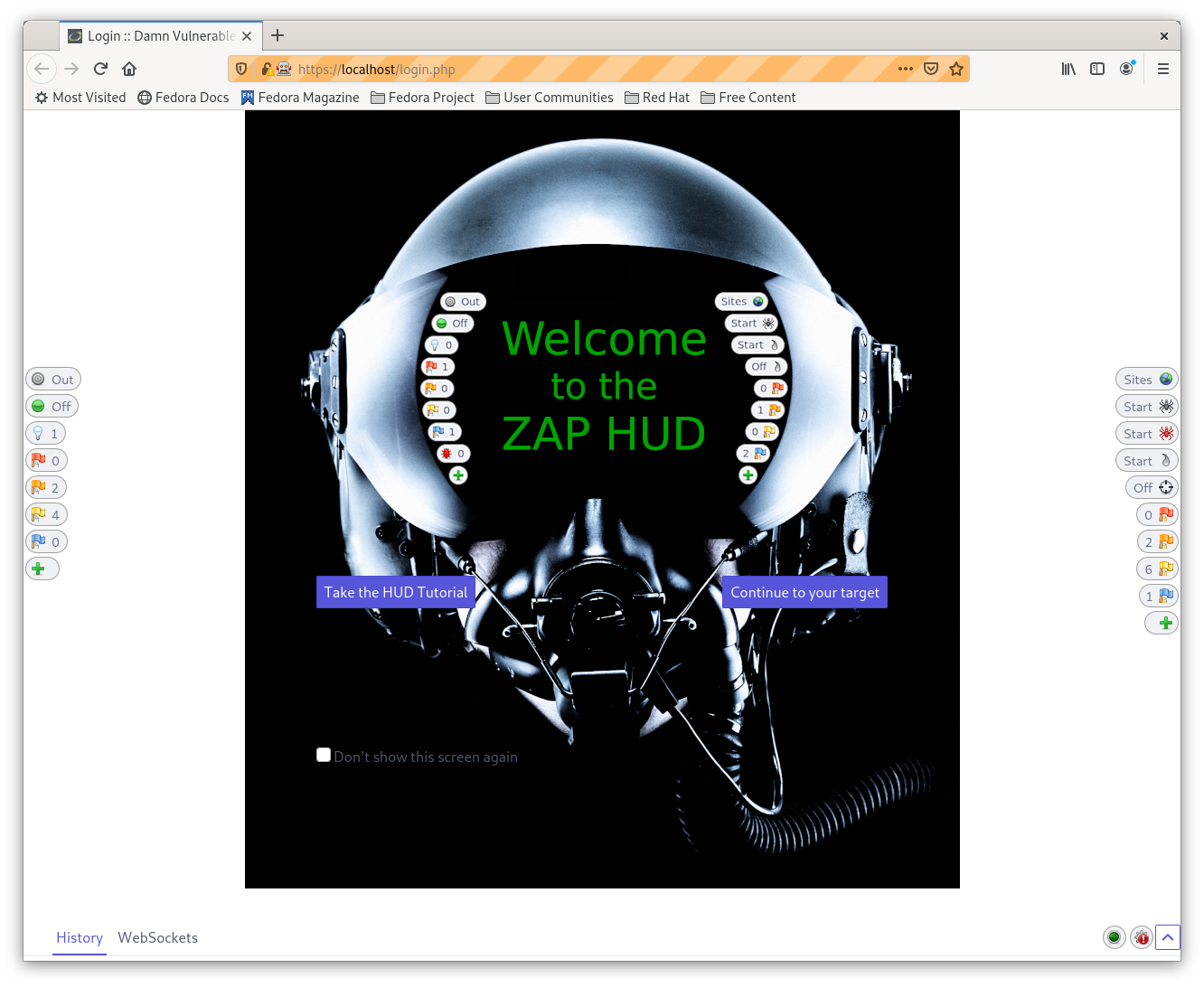Open the page actions three-dot menu
1204x987 pixels.
[x=906, y=69]
